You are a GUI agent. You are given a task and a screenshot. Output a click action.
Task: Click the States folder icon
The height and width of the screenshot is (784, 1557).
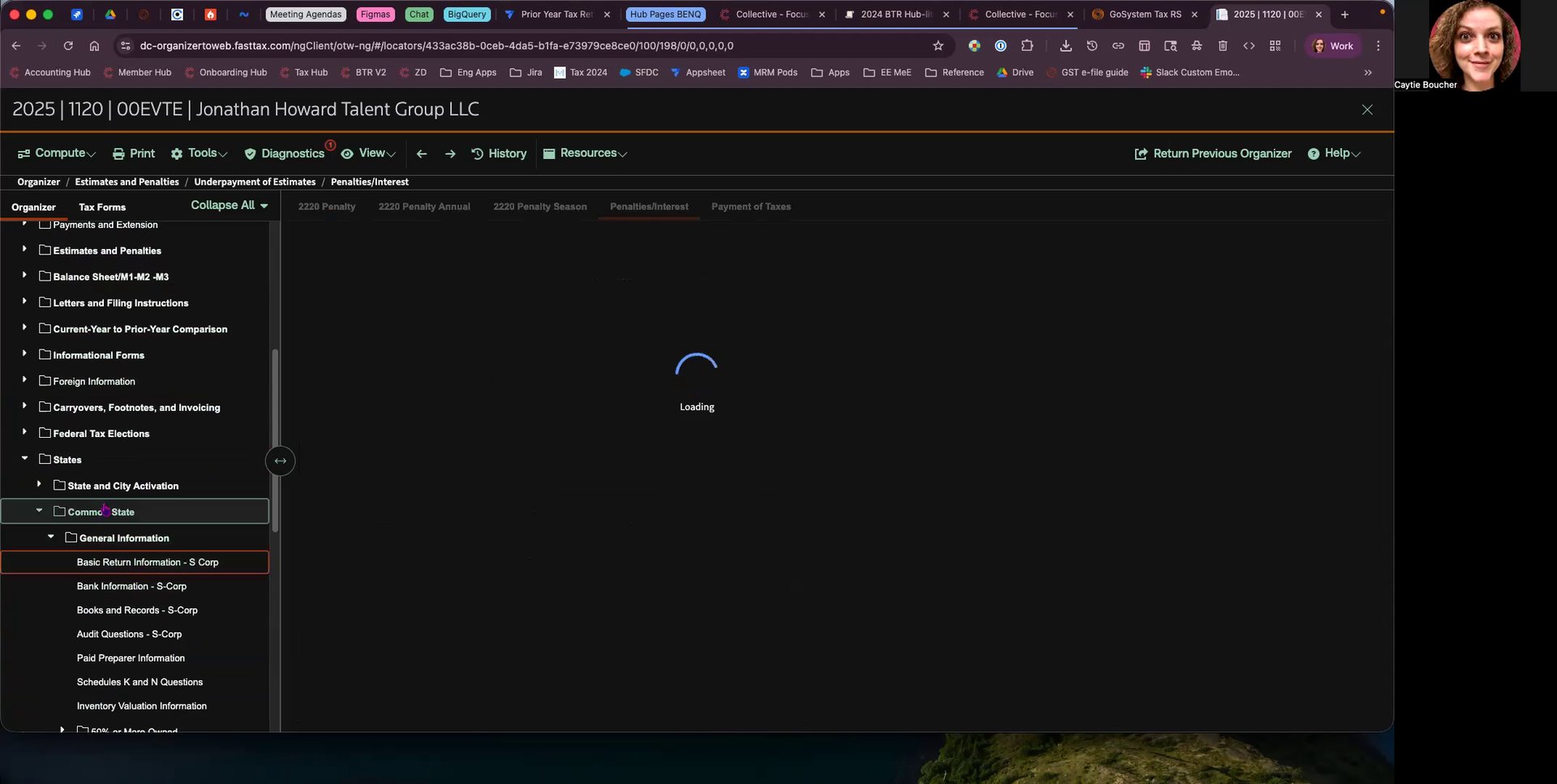[x=45, y=459]
